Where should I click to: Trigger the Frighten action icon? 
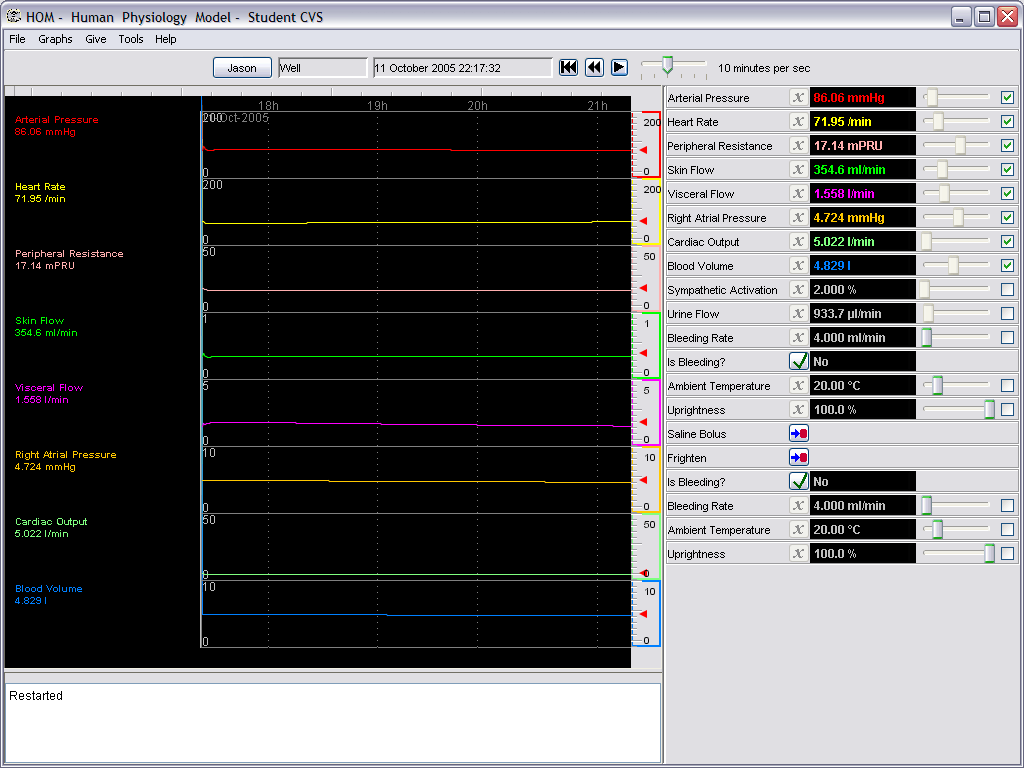click(x=798, y=457)
